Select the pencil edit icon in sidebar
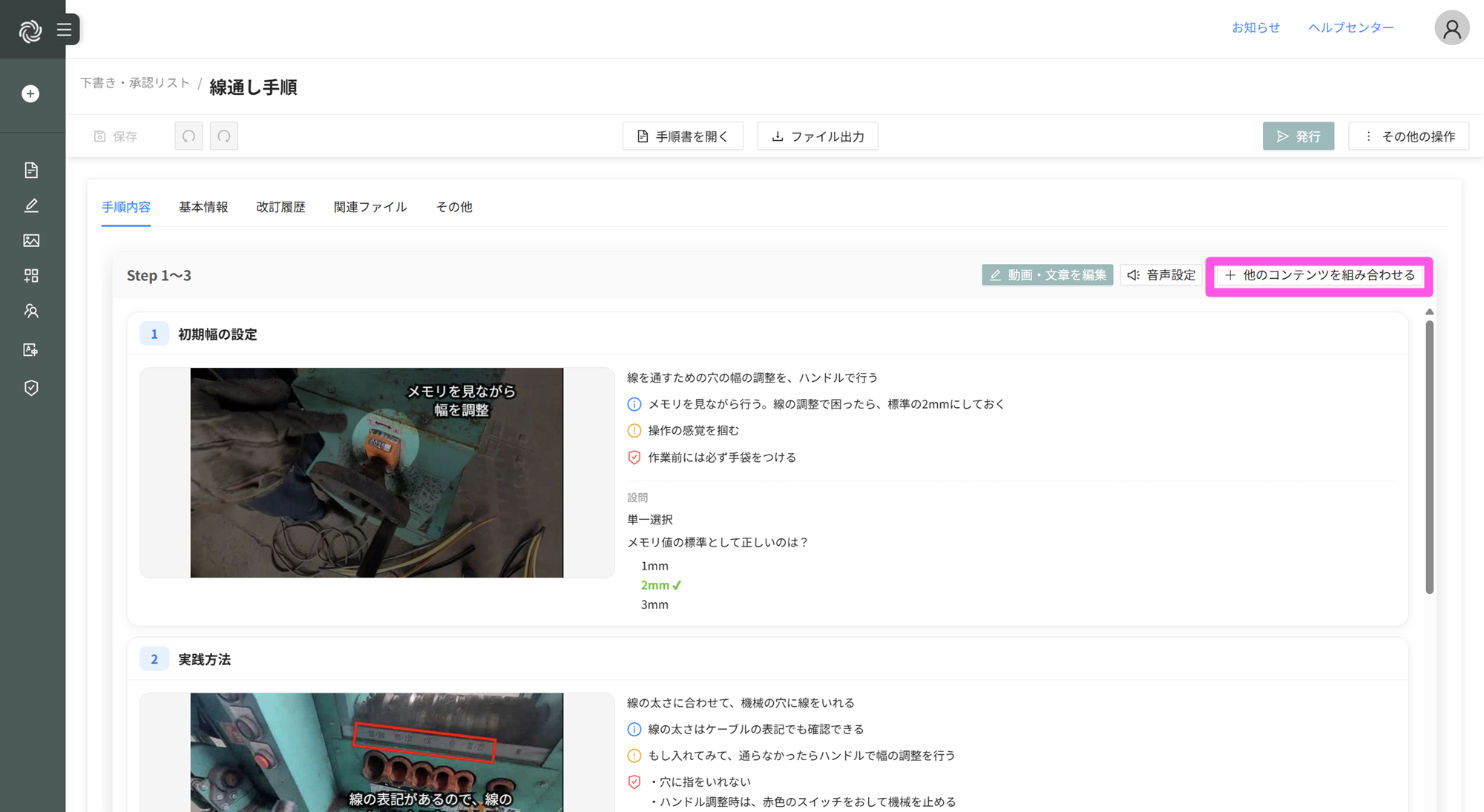This screenshot has width=1484, height=812. [x=31, y=205]
